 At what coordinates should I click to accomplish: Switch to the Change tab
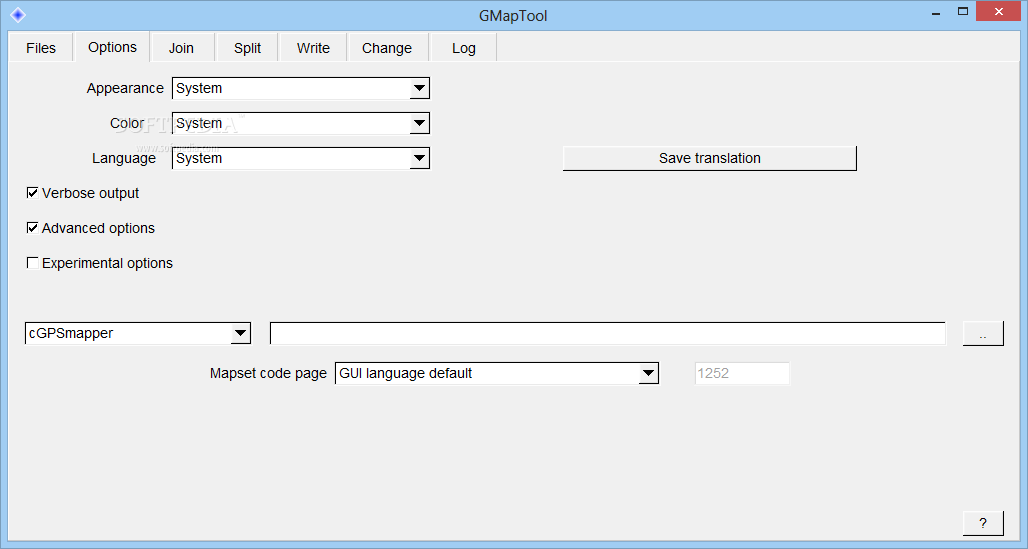tap(387, 48)
